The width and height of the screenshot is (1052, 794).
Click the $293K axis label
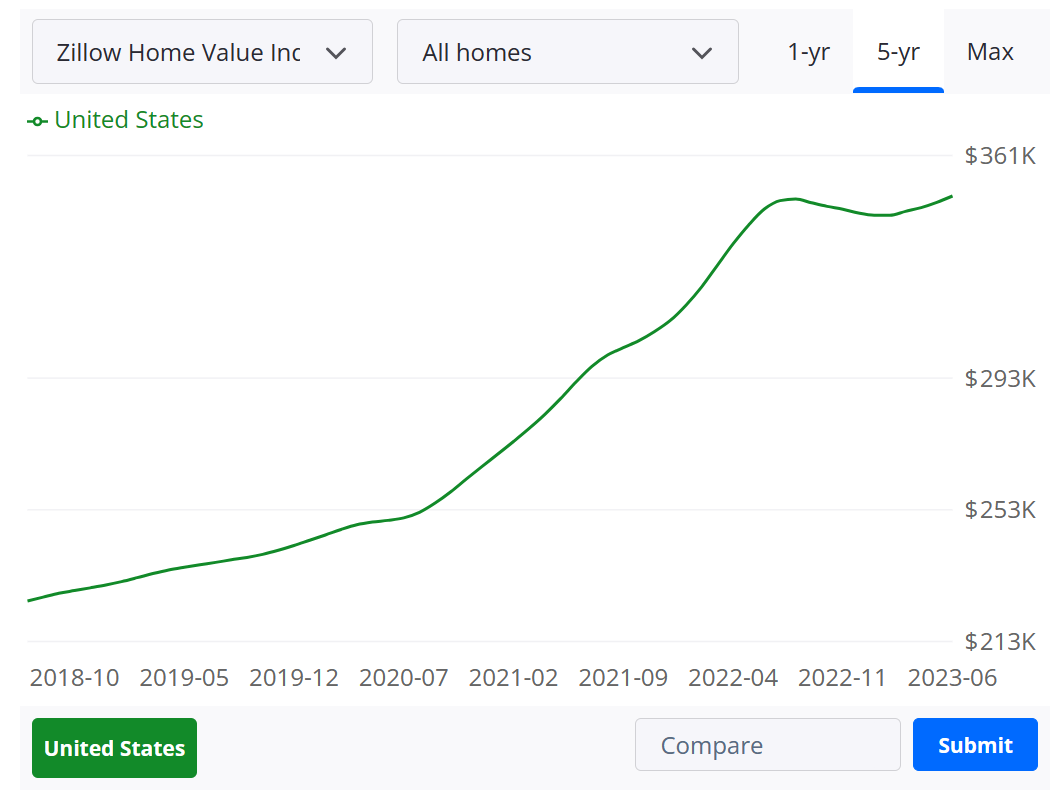pos(1000,378)
